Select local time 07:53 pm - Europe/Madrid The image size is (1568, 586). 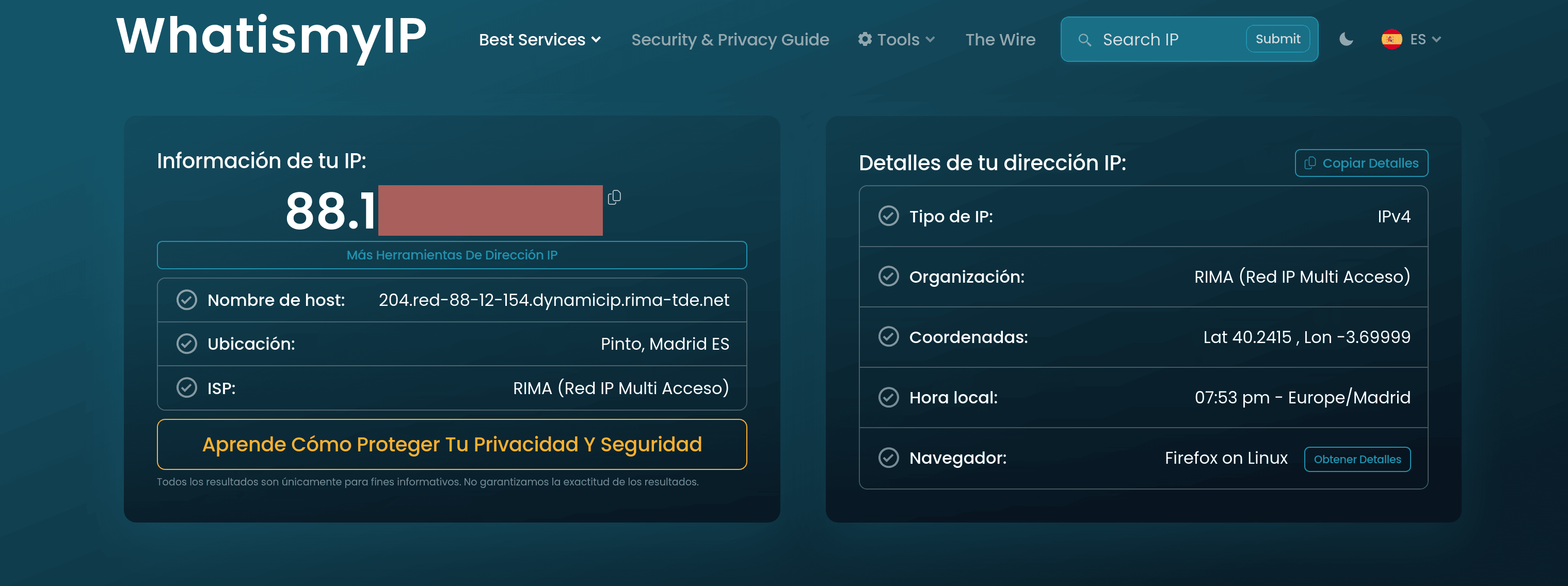click(1302, 397)
